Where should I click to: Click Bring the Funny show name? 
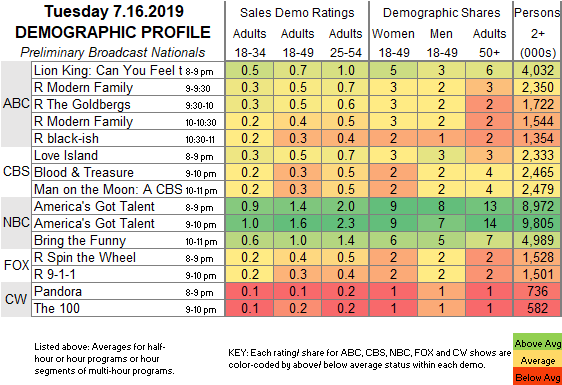click(80, 241)
